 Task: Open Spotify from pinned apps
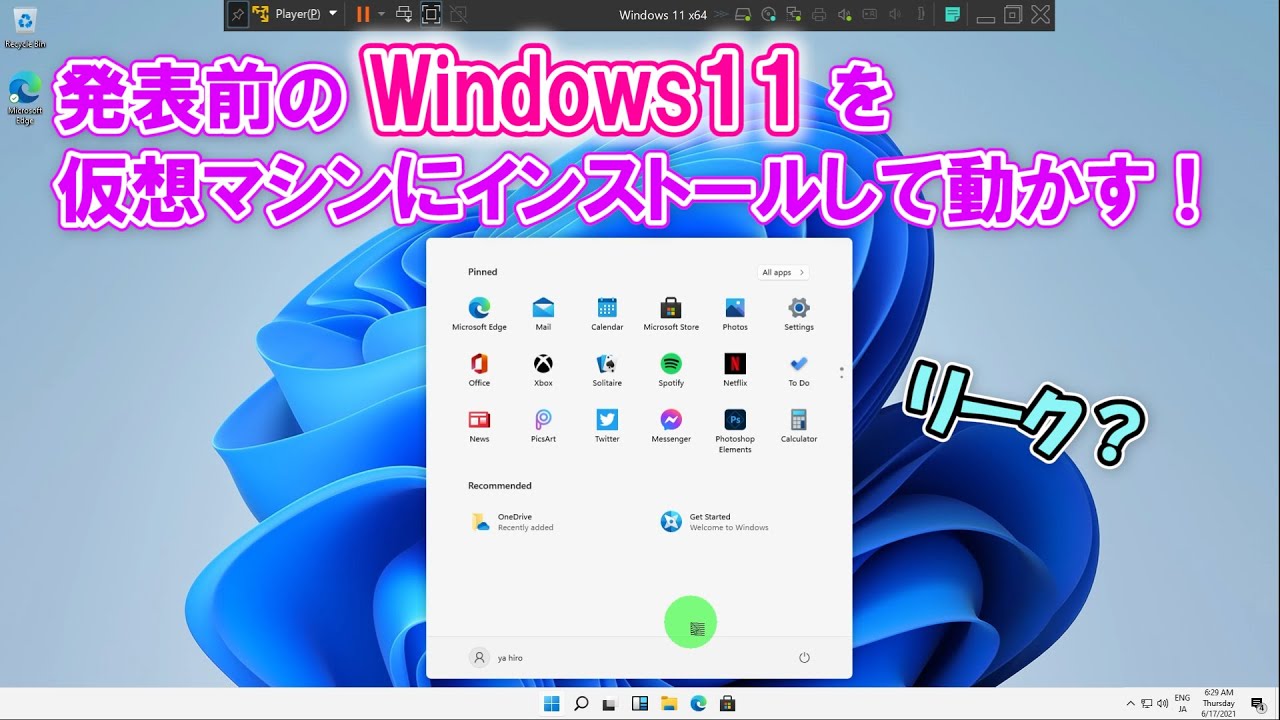(671, 369)
